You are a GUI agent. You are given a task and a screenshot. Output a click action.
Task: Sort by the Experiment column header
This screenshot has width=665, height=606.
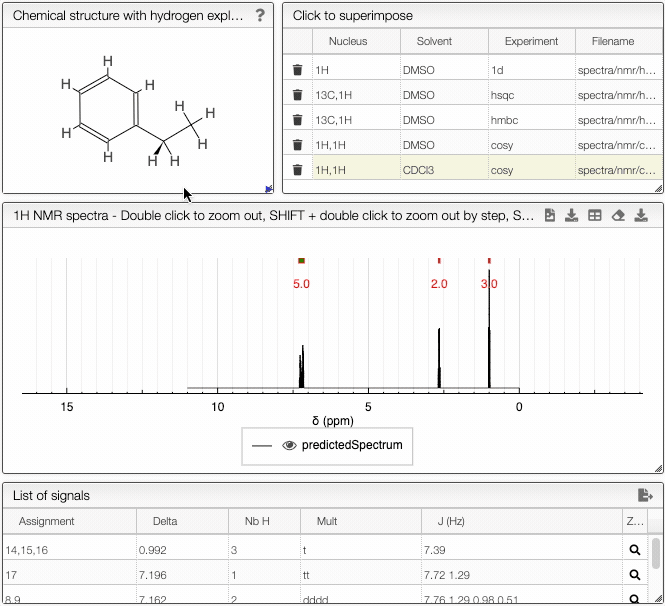tap(531, 42)
